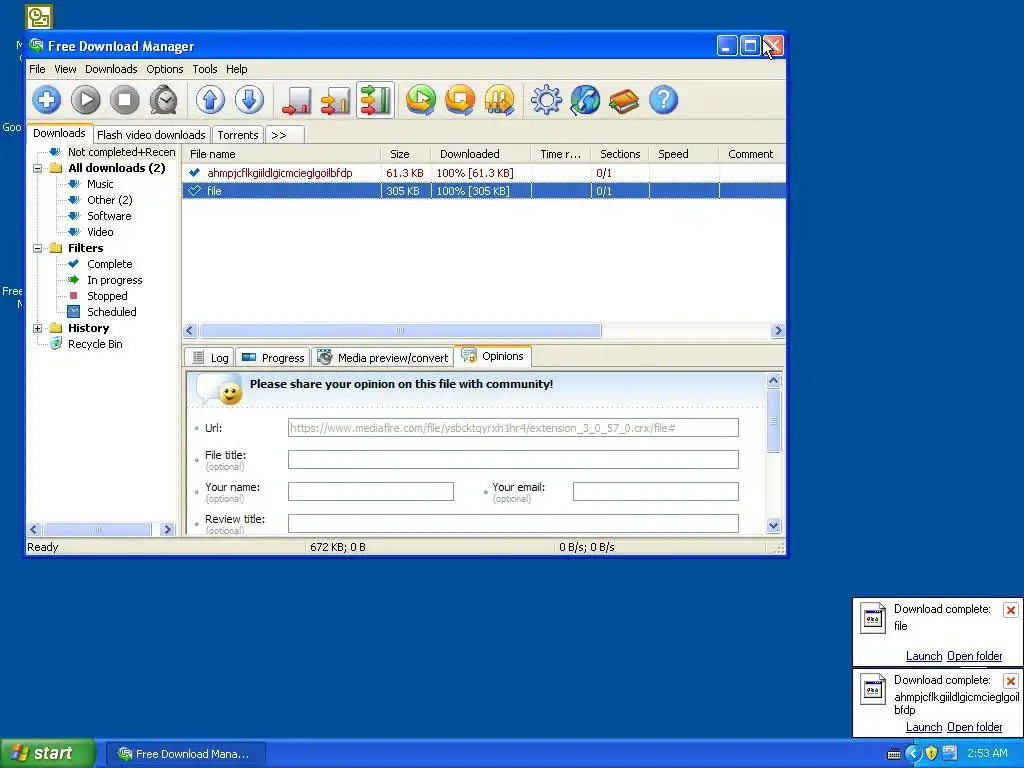Move download up with blue up arrow
The width and height of the screenshot is (1024, 768).
[x=210, y=100]
